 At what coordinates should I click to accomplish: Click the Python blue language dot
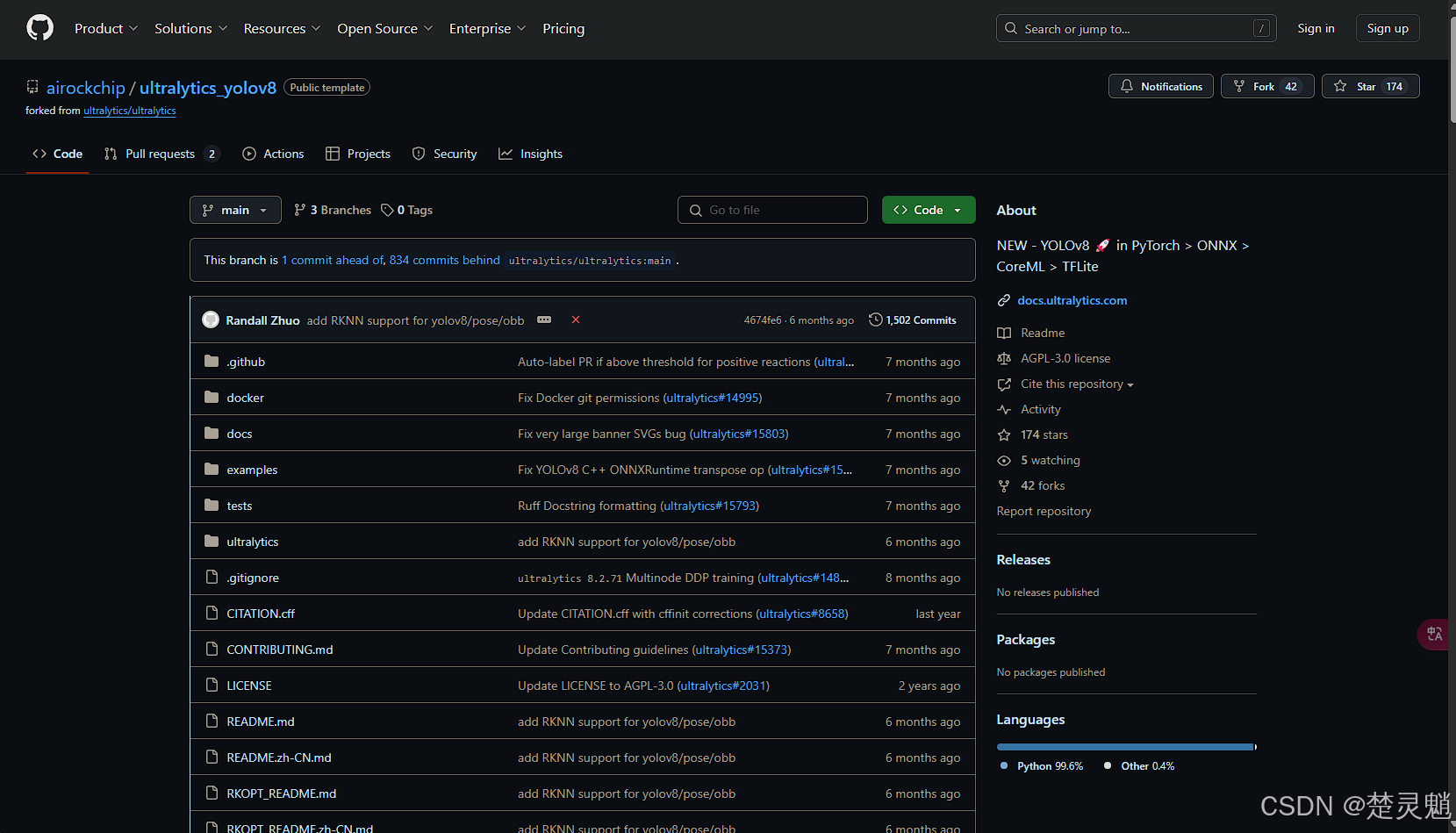(x=1004, y=765)
